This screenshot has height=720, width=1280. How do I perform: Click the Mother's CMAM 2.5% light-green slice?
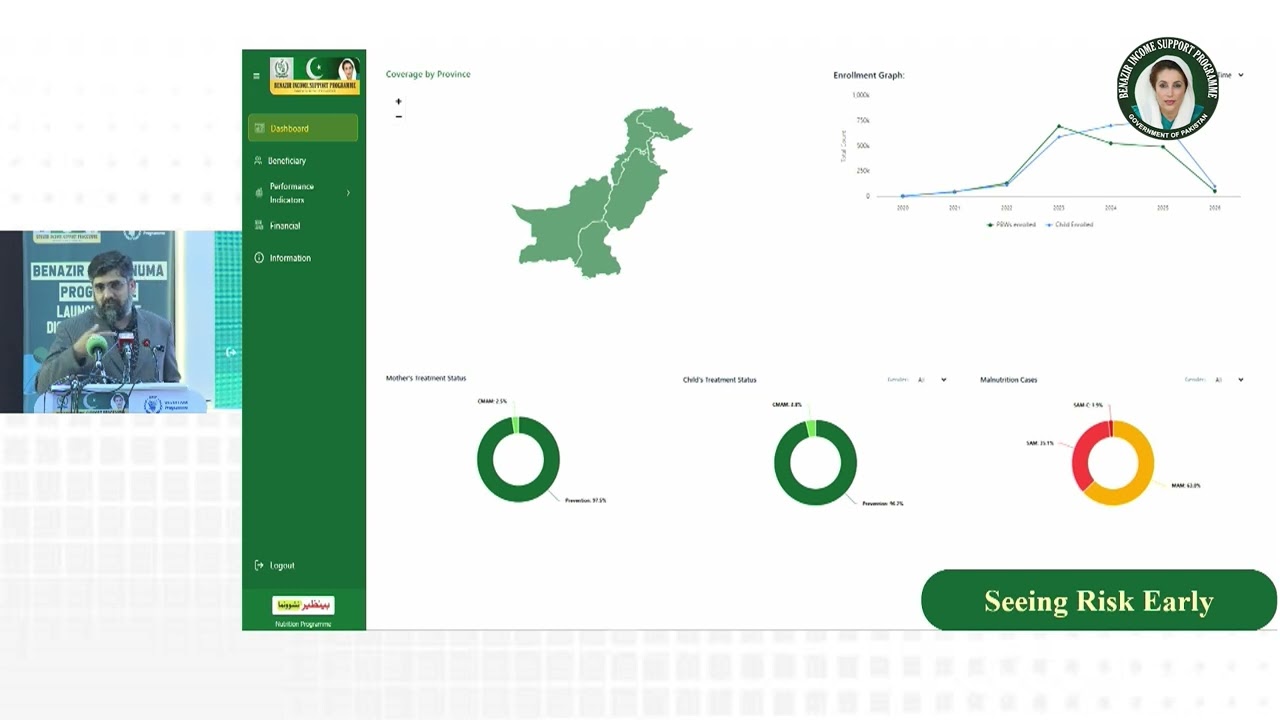(515, 425)
